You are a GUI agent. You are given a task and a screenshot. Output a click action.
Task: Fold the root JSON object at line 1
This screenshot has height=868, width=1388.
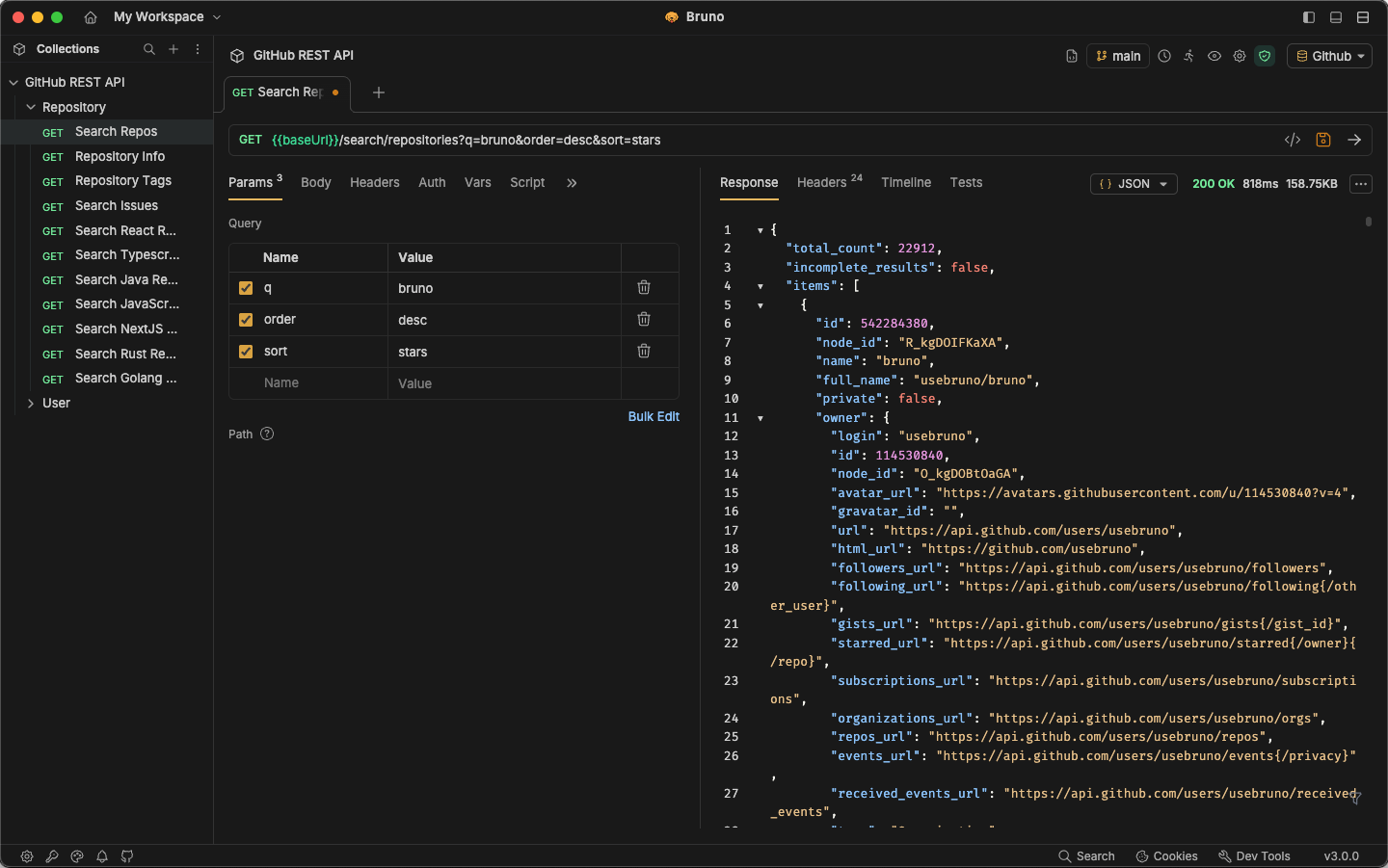tap(761, 230)
